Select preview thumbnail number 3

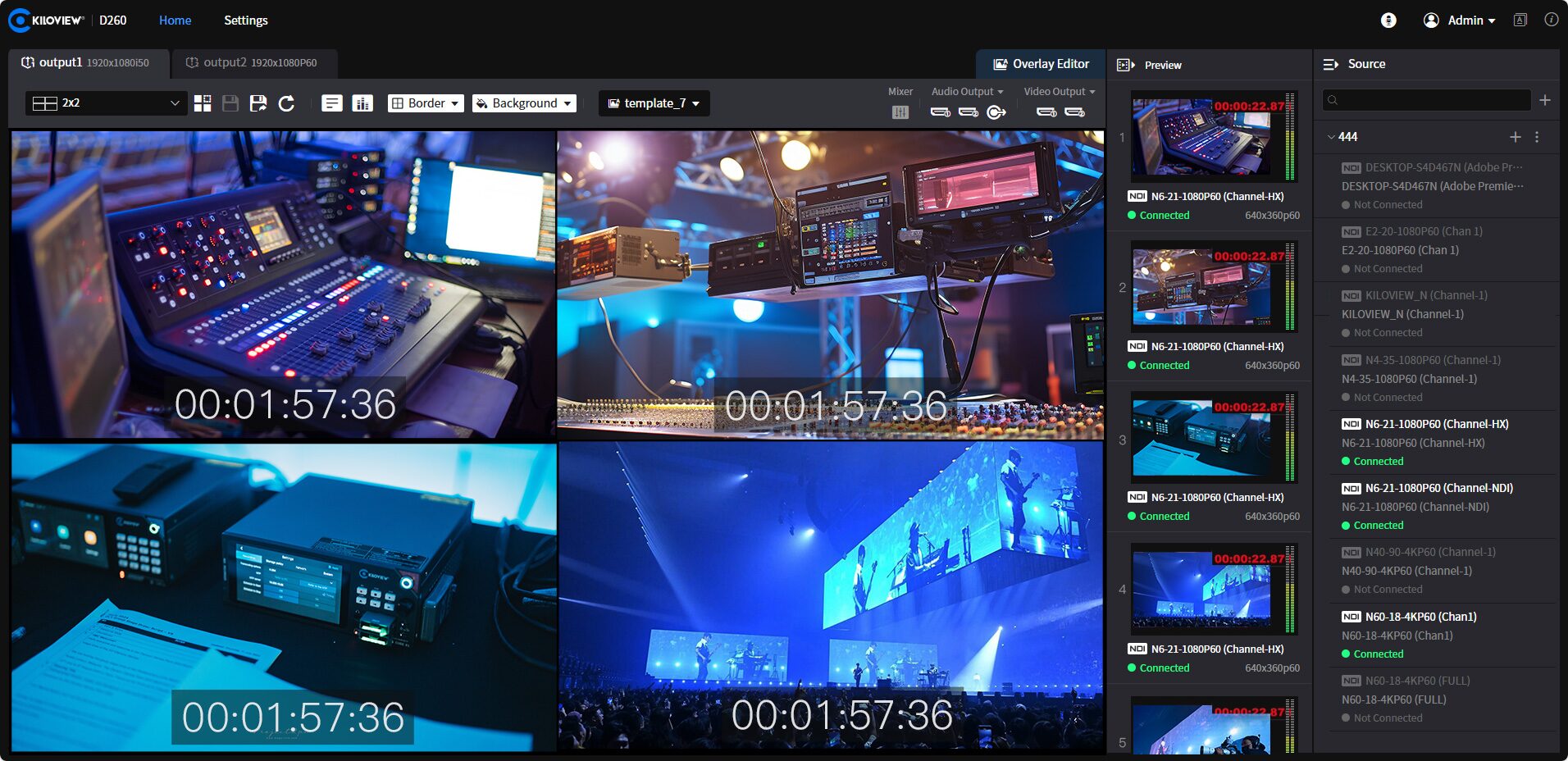click(x=1202, y=437)
